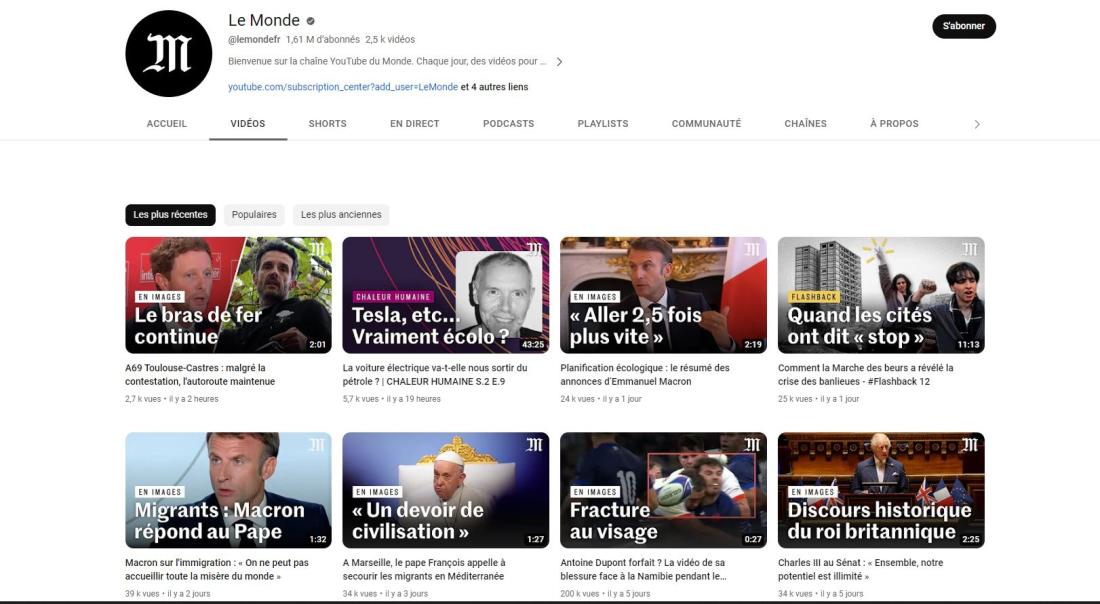Click the '2,5 k vidéos' count text

point(390,40)
